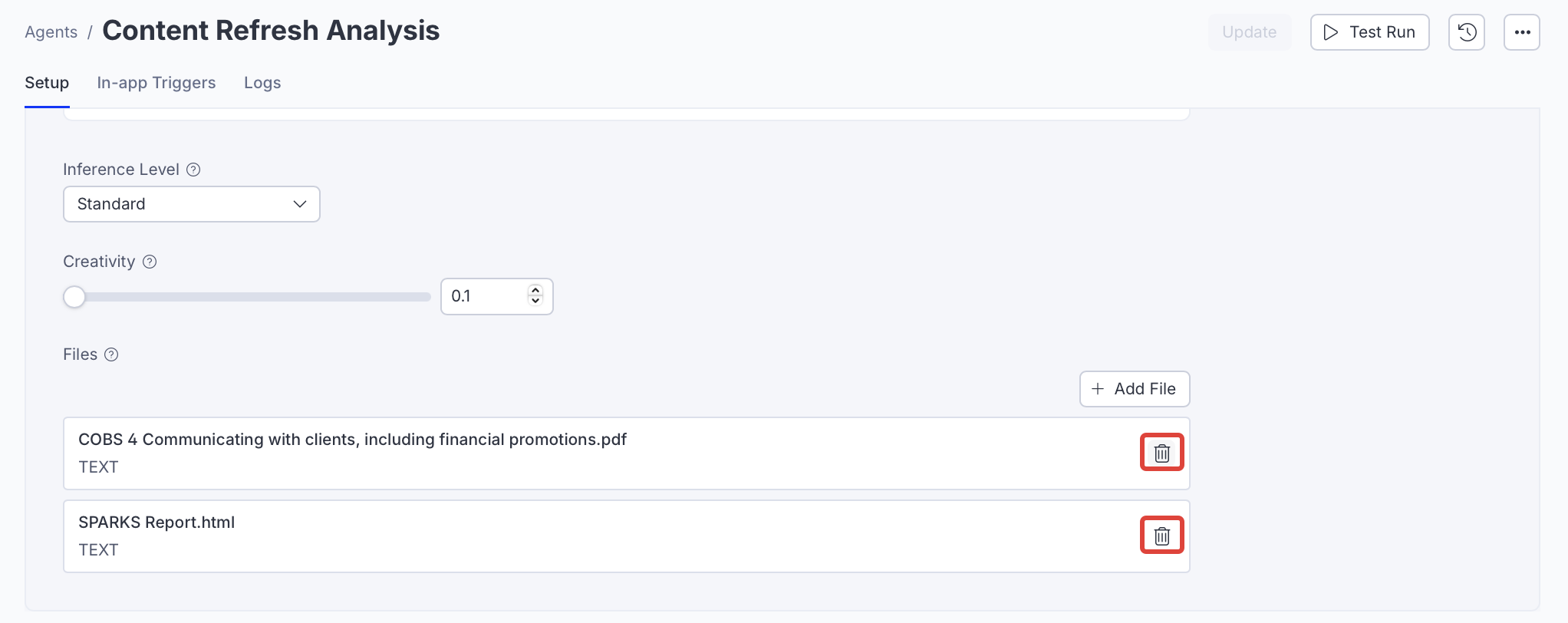
Task: Delete the COBS 4 PDF file
Action: pyautogui.click(x=1161, y=453)
